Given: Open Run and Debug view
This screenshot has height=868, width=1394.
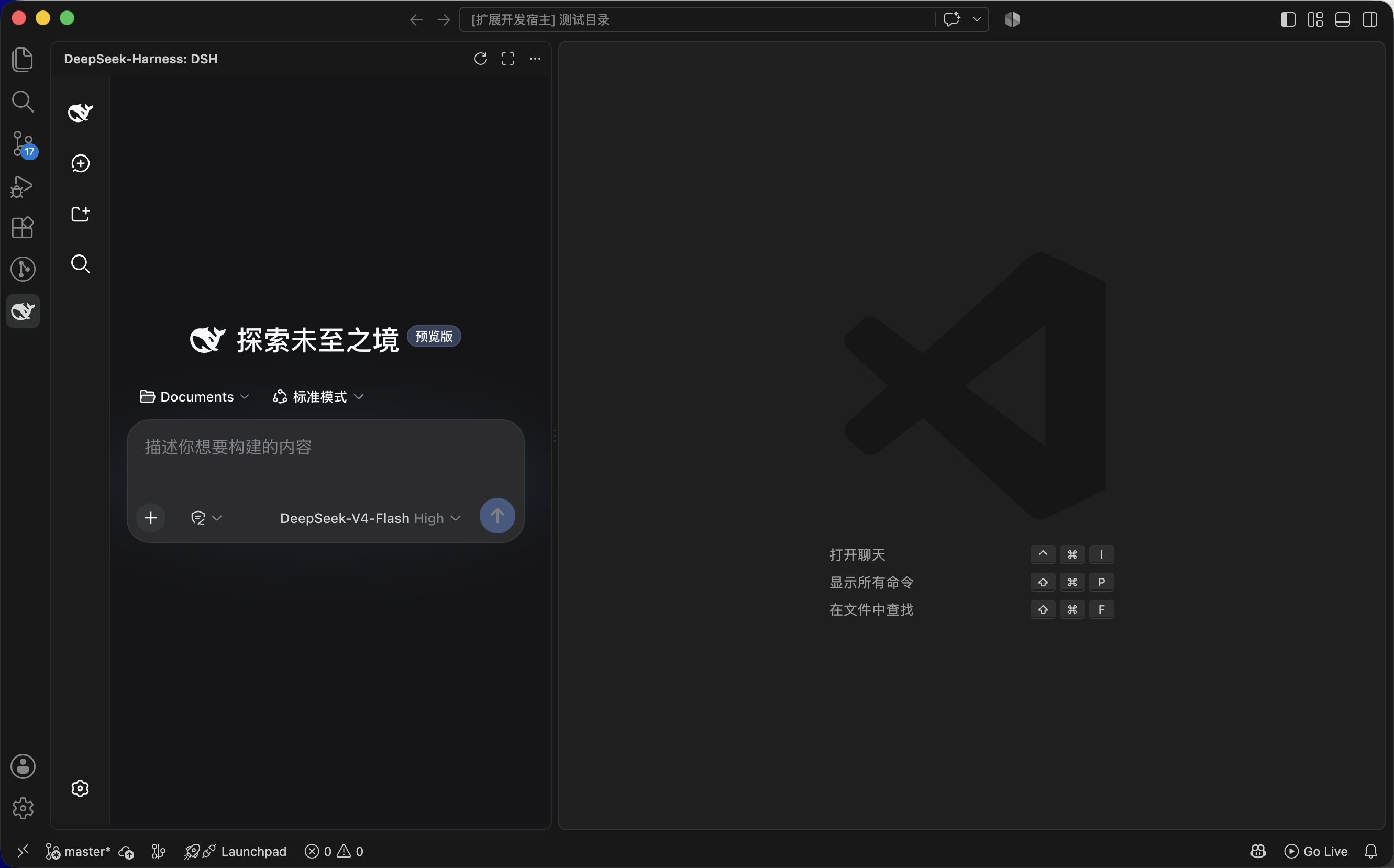Looking at the screenshot, I should pyautogui.click(x=23, y=186).
